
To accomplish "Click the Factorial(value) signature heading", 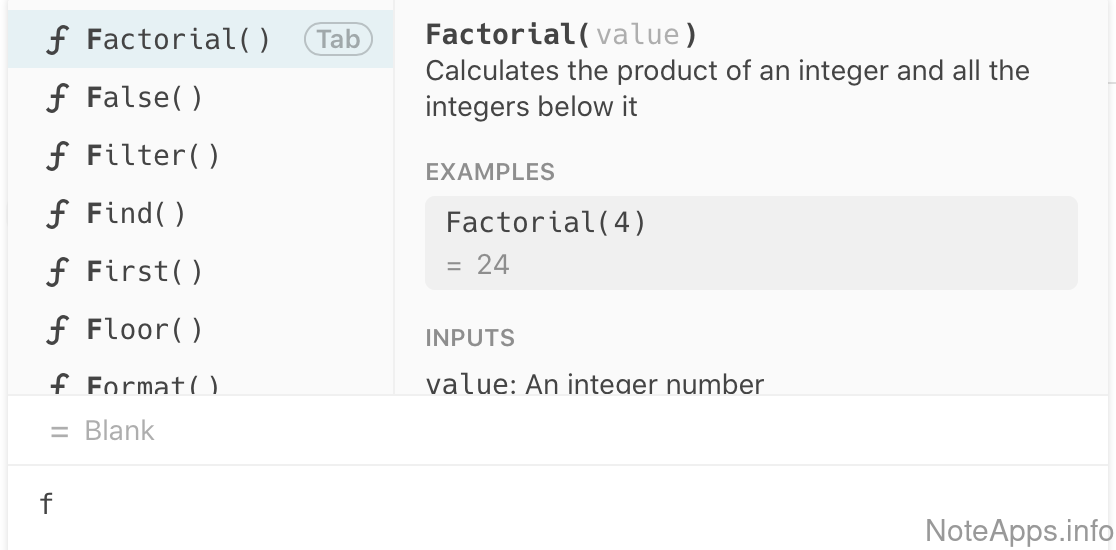I will coord(561,35).
